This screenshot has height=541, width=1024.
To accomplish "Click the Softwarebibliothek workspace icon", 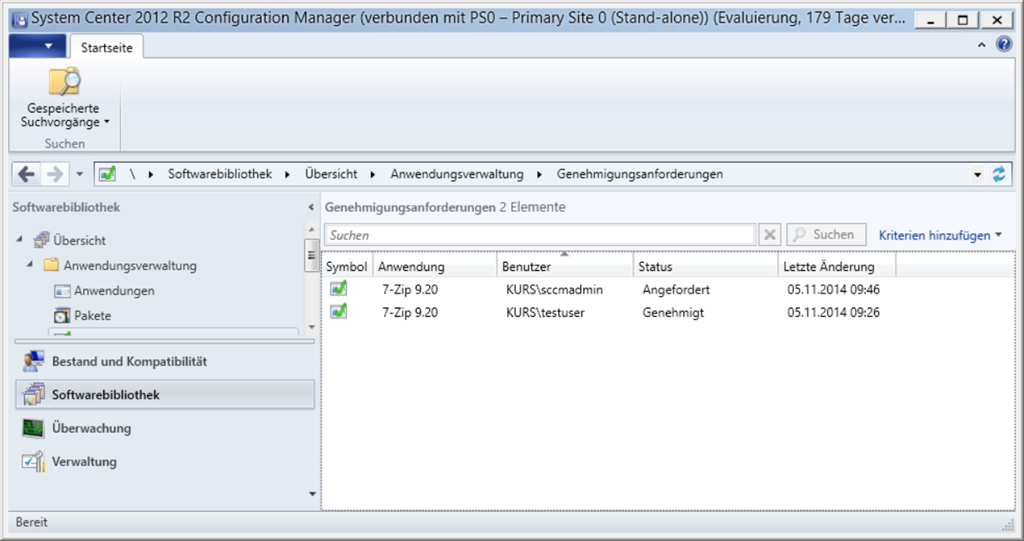I will (33, 395).
